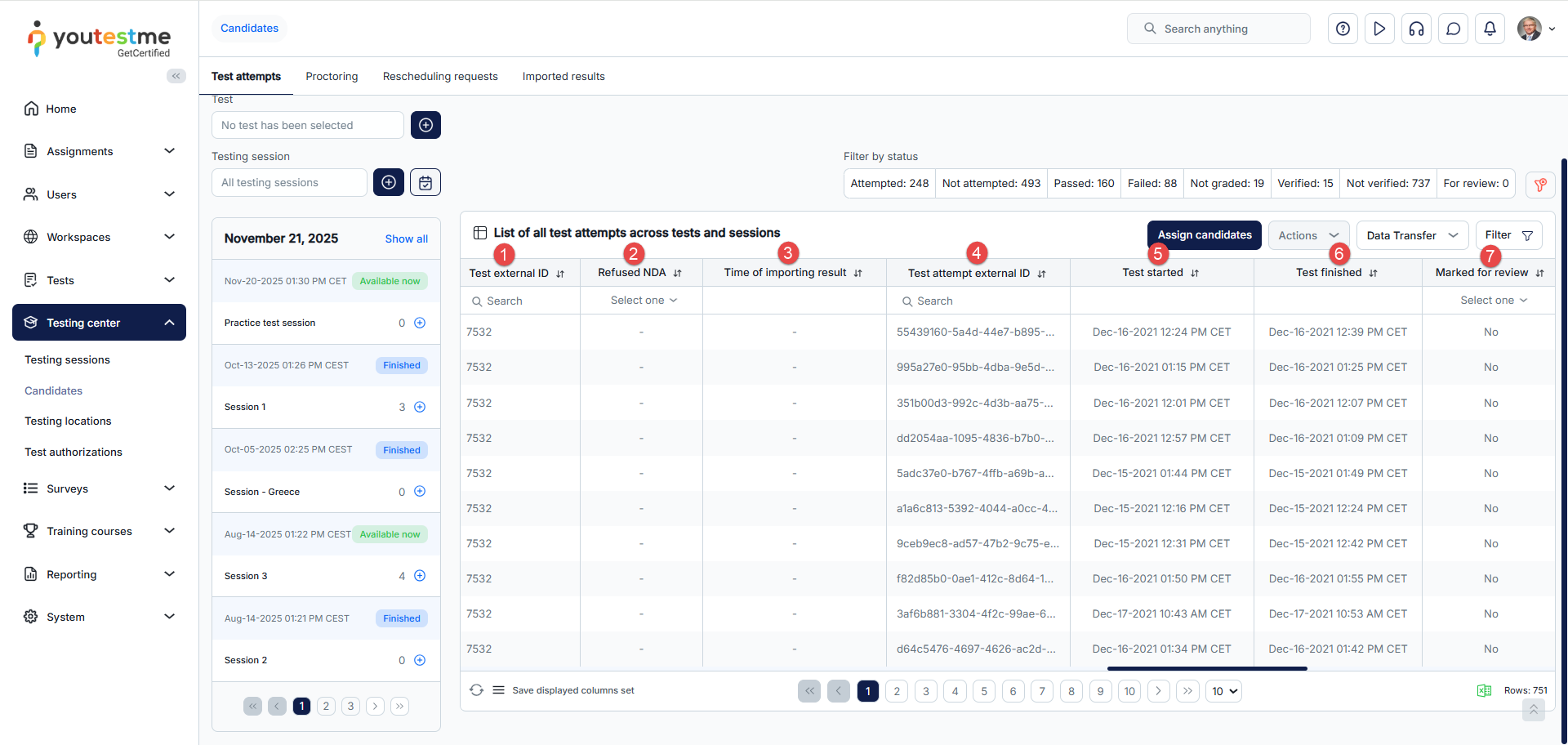
Task: Click the notifications bell icon
Action: [1490, 29]
